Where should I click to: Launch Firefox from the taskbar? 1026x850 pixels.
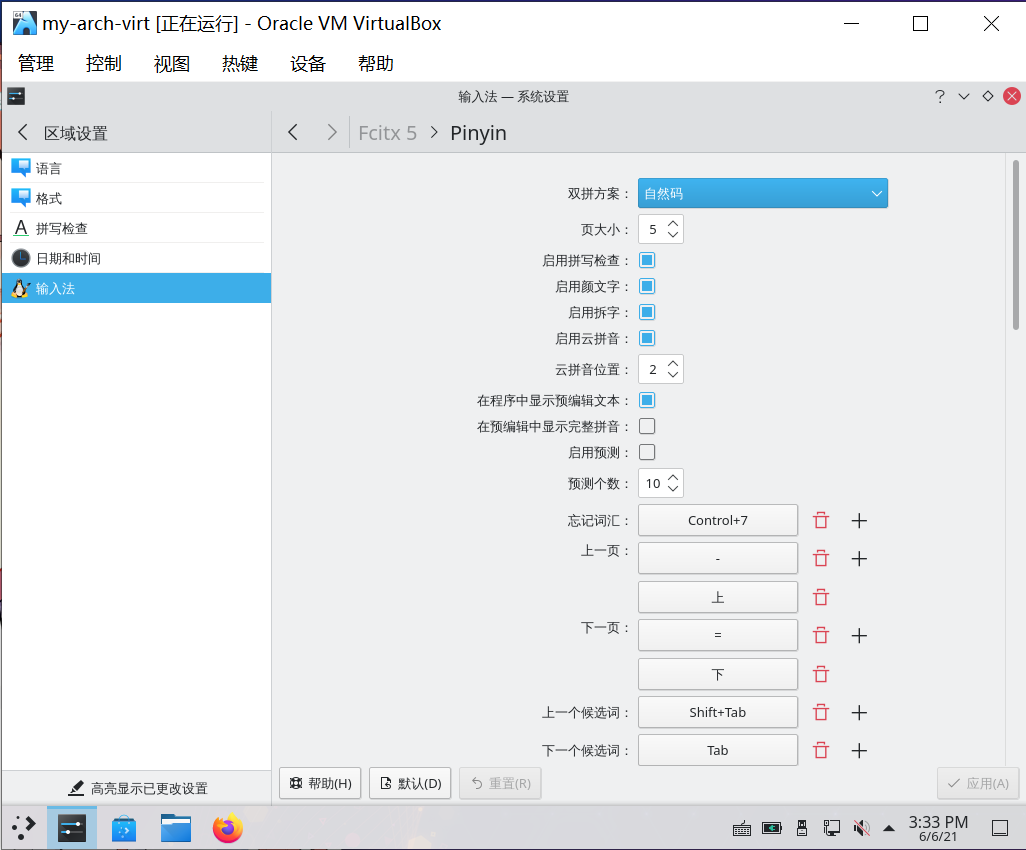pos(228,828)
